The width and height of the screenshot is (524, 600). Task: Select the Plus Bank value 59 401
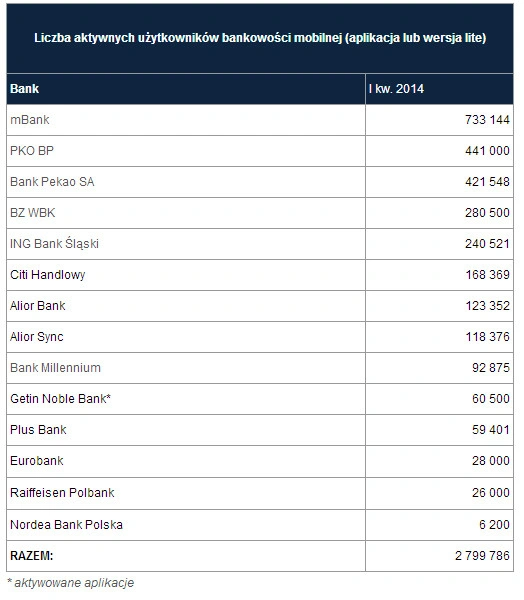tap(491, 430)
